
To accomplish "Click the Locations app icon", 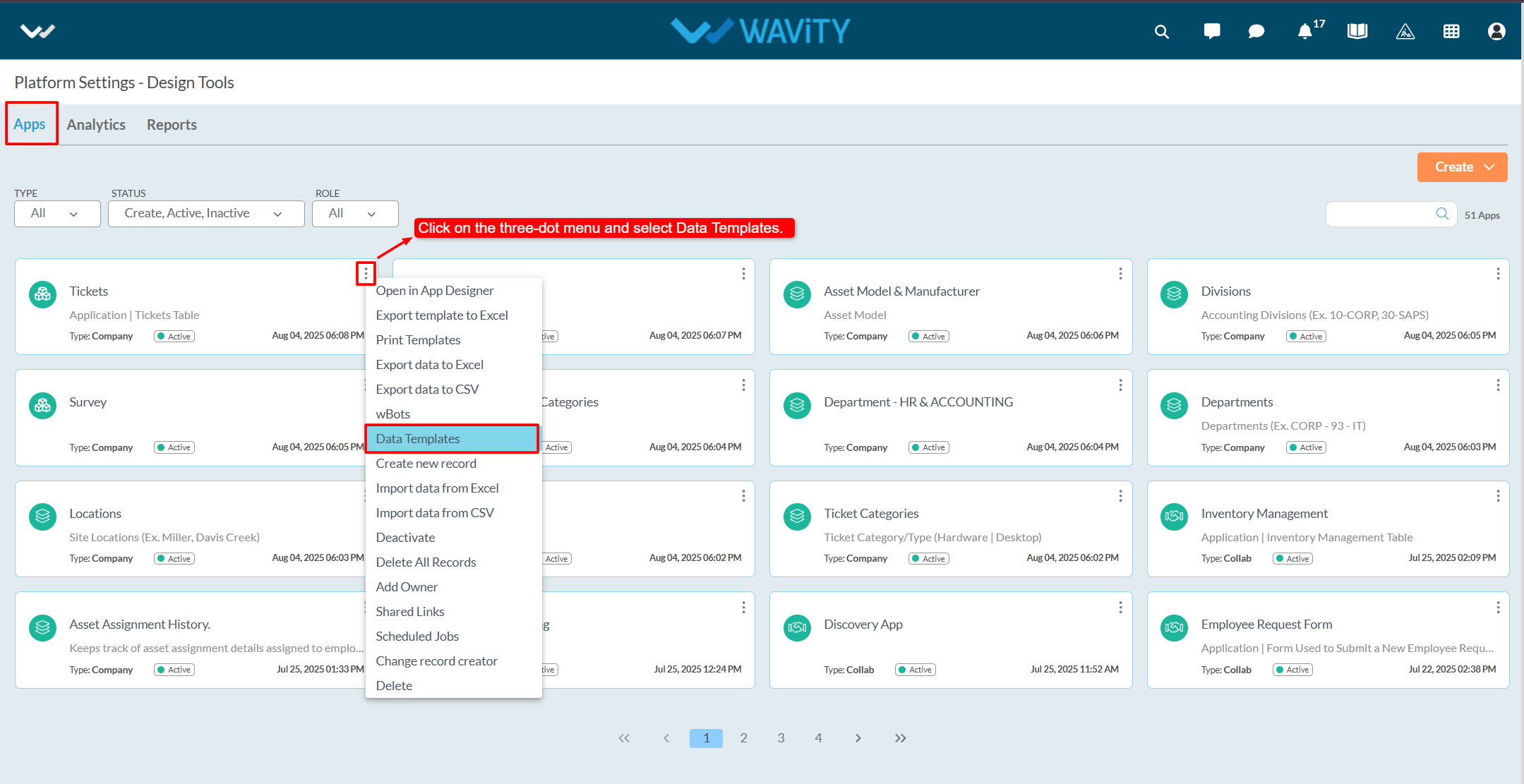I will pos(42,517).
